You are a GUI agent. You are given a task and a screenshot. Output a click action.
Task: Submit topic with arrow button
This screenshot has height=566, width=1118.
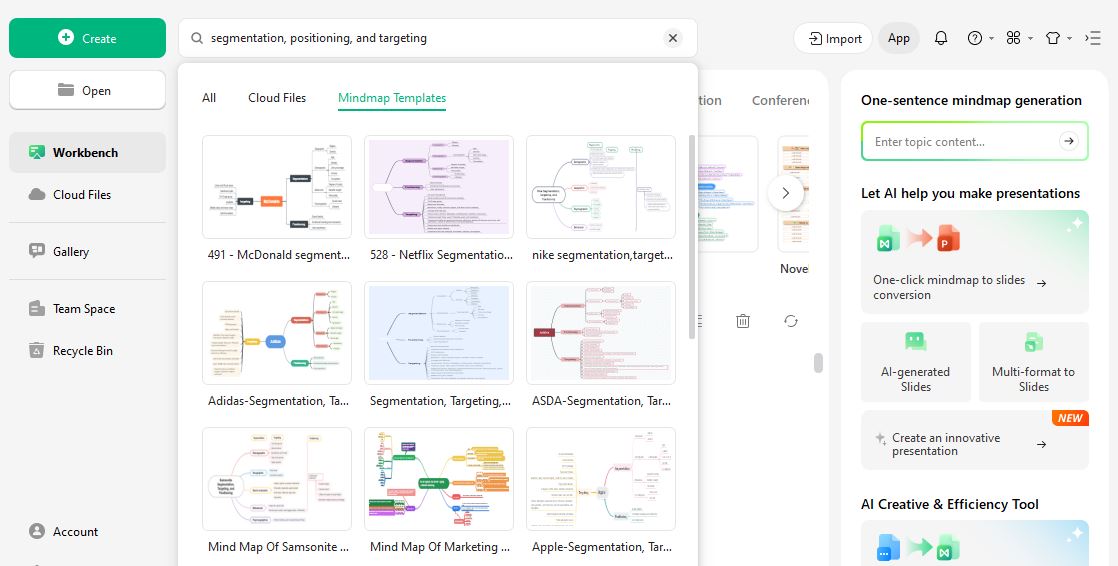[1068, 141]
